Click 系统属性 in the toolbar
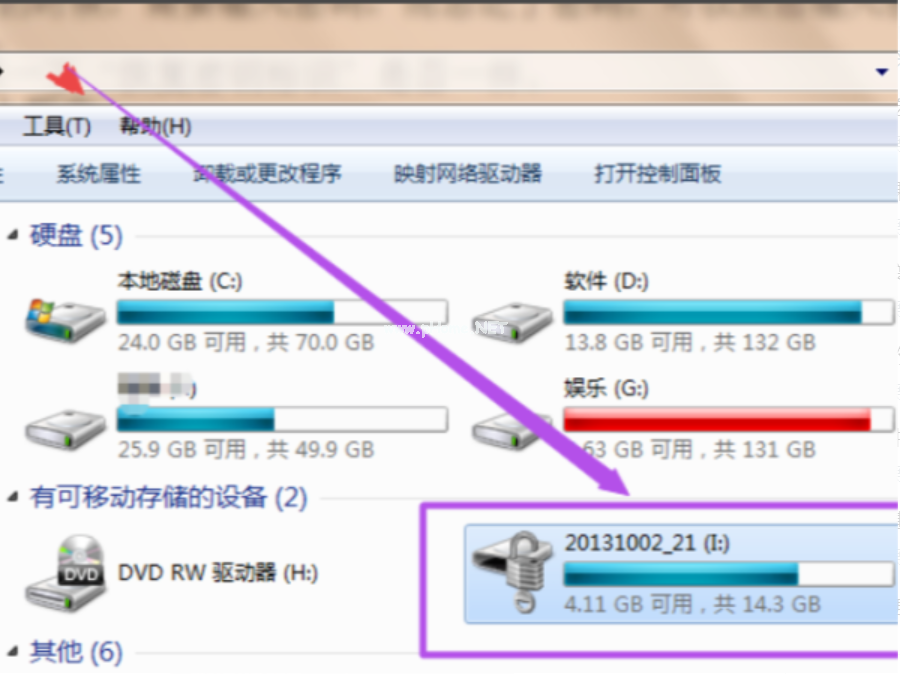Screen dimensions: 900x674 99,173
